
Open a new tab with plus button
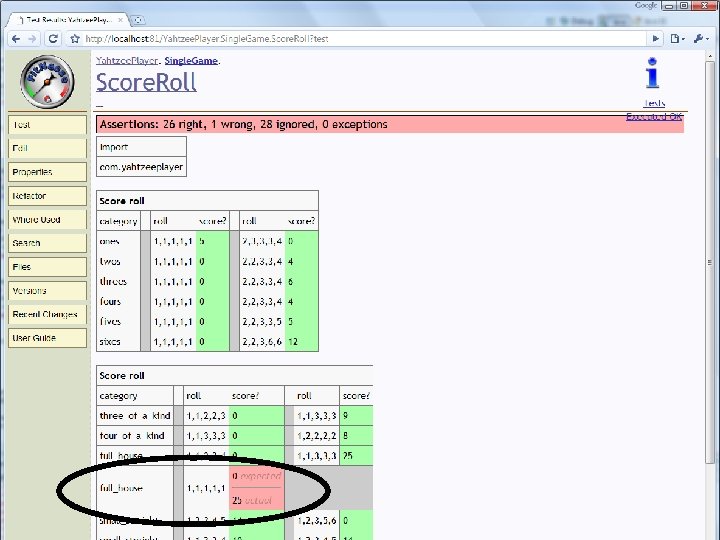click(x=138, y=20)
